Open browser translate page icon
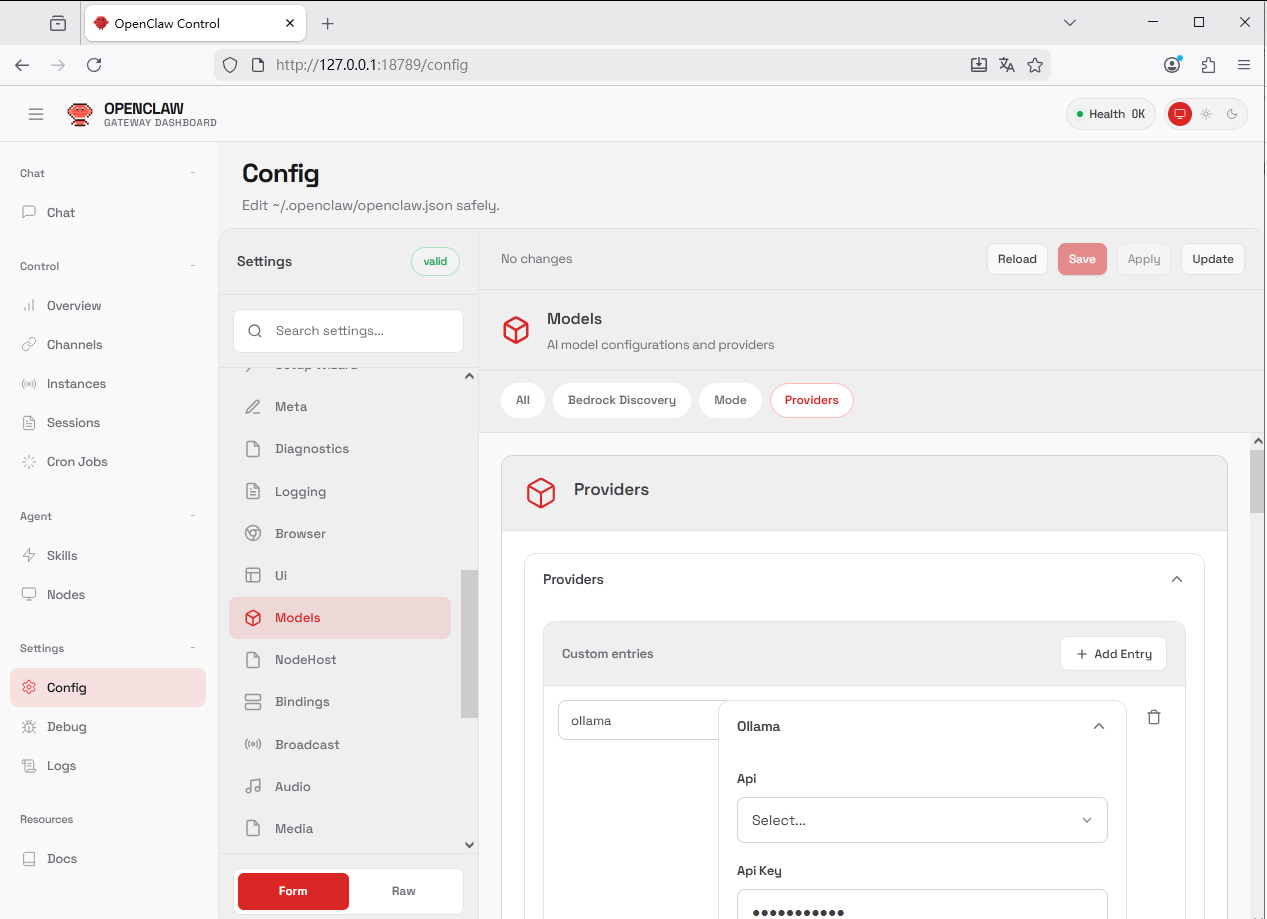The image size is (1267, 919). (x=1007, y=65)
